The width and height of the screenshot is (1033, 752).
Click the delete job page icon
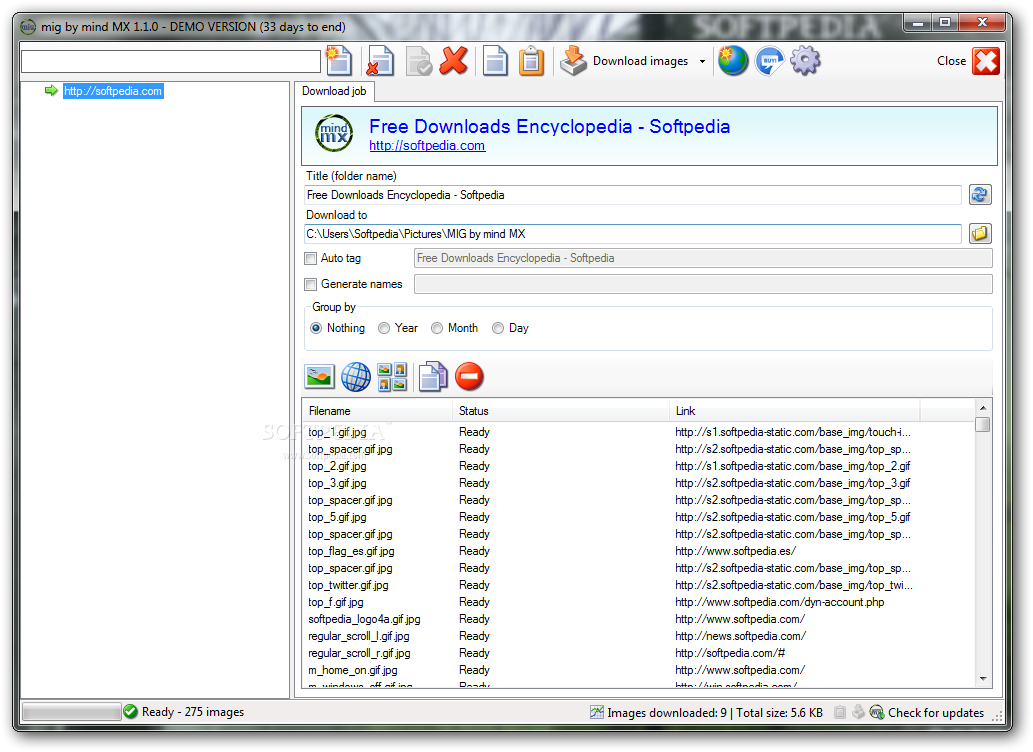(x=380, y=61)
